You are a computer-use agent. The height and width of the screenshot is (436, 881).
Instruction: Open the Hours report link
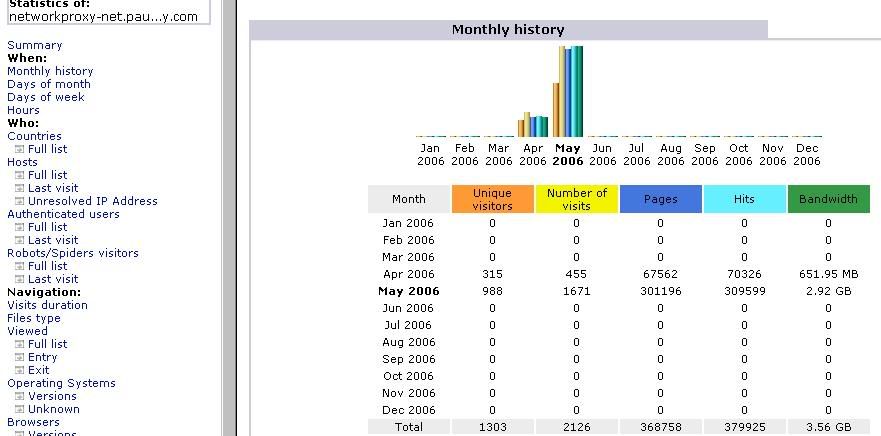coord(24,110)
